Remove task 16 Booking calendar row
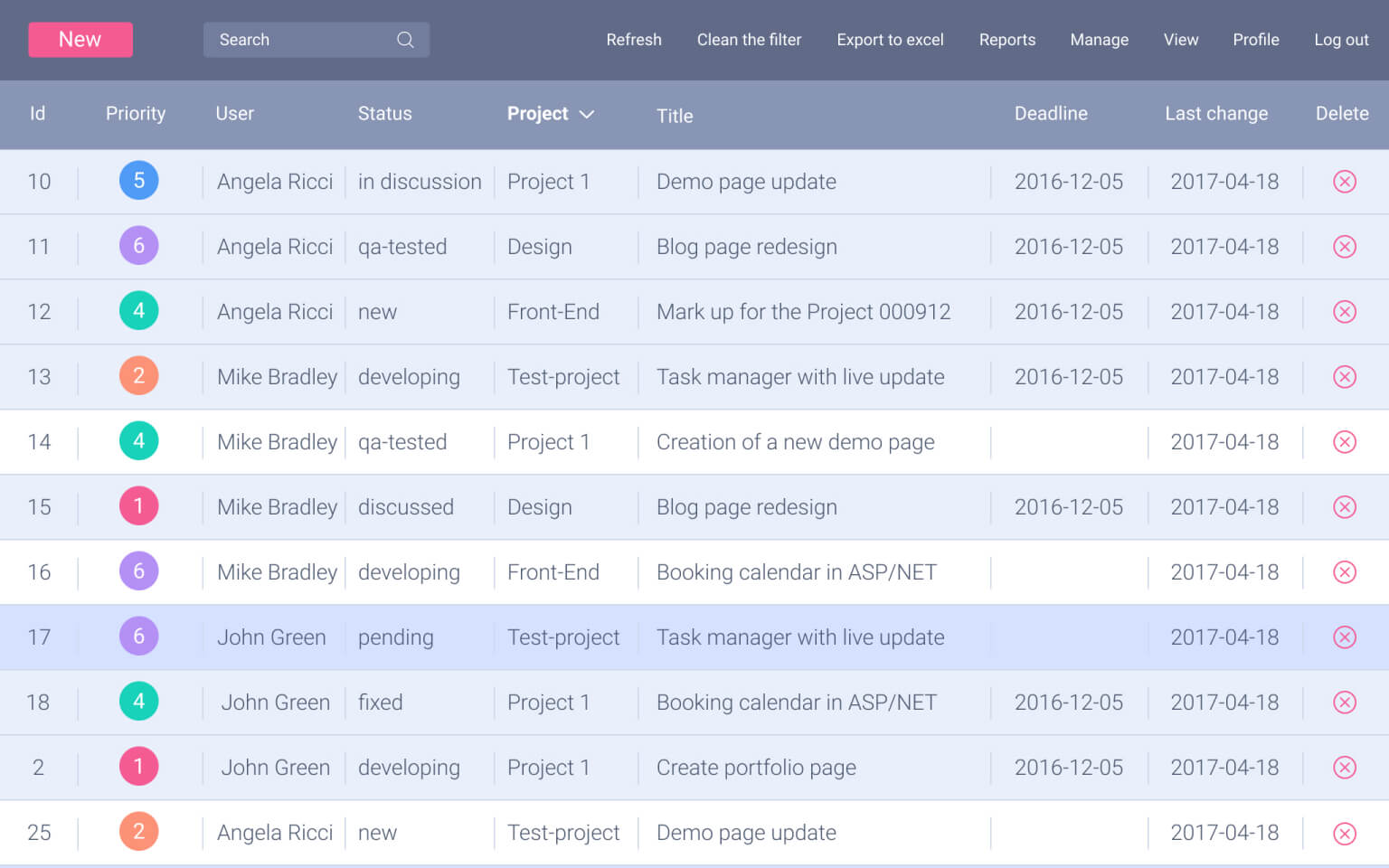Viewport: 1389px width, 868px height. [1344, 572]
